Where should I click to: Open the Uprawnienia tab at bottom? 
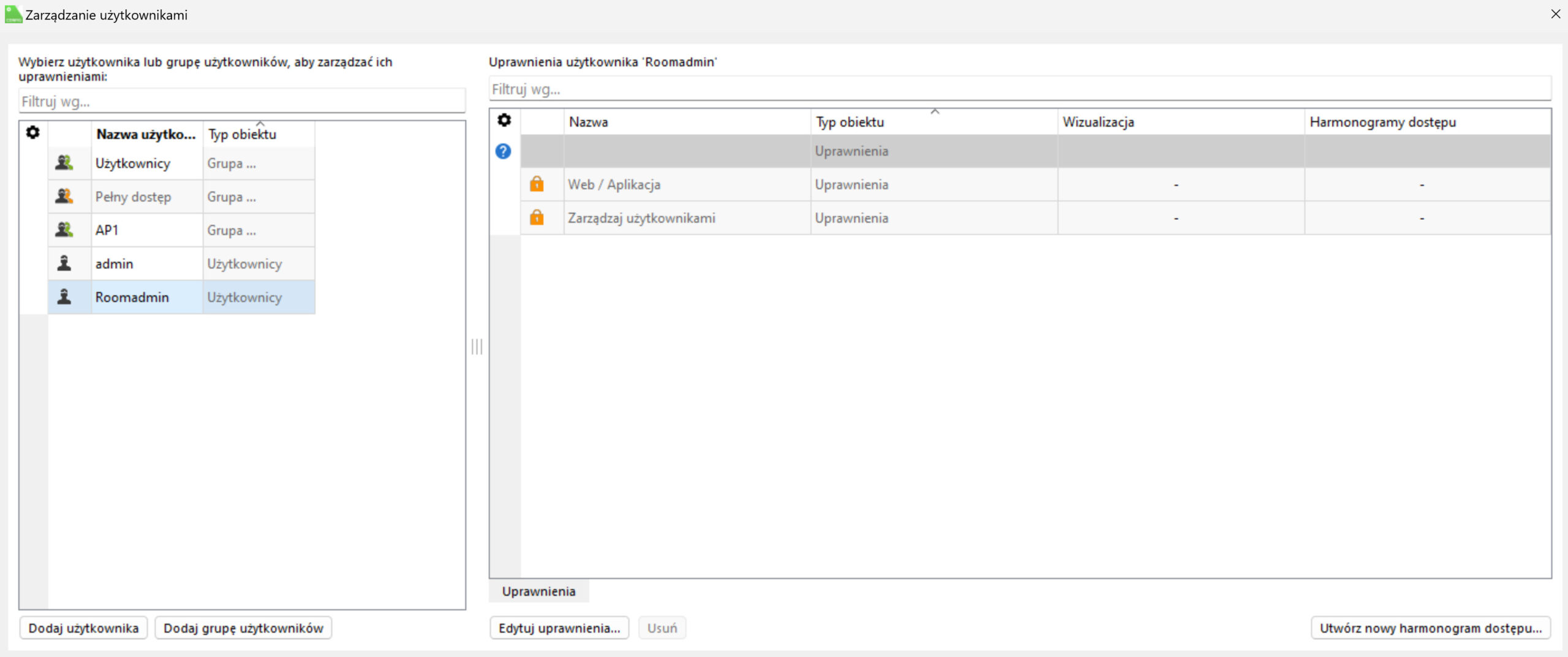tap(538, 591)
